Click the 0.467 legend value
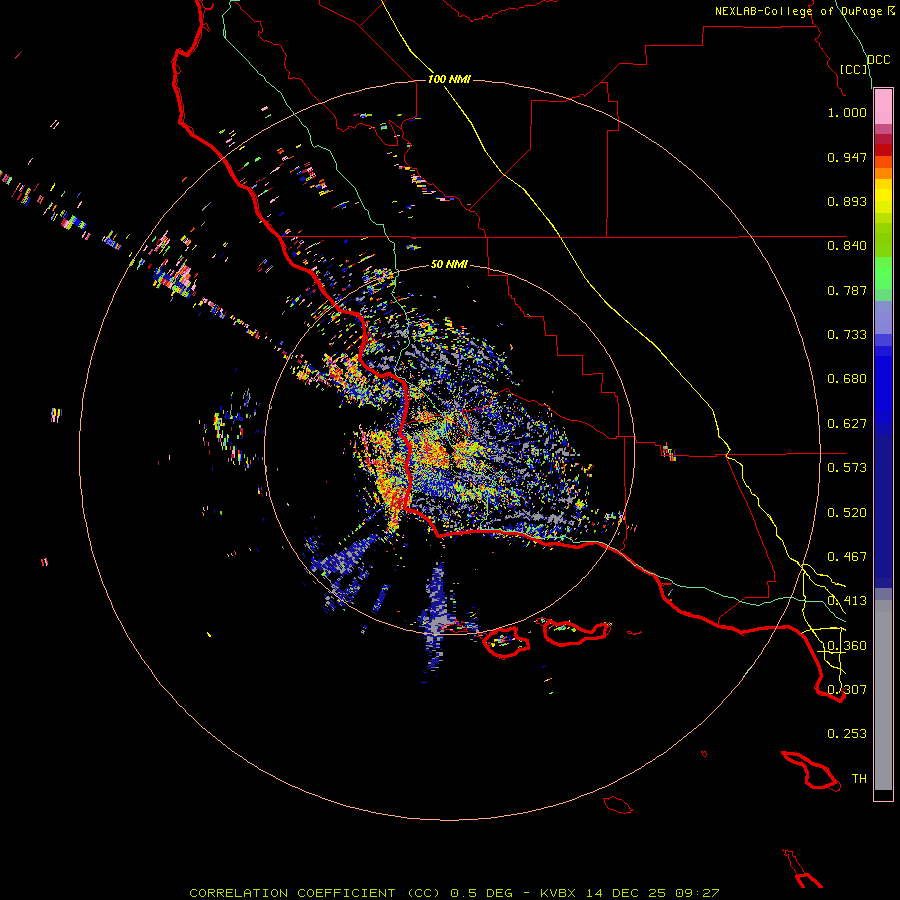900x900 pixels. 847,557
